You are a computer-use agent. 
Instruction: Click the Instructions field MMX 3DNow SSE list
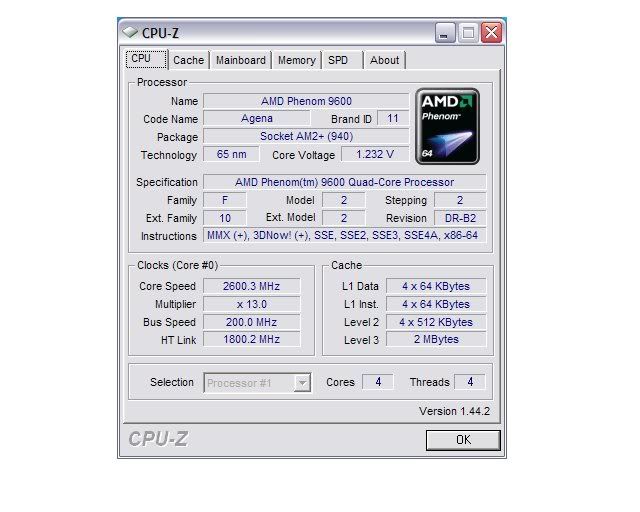coord(344,236)
